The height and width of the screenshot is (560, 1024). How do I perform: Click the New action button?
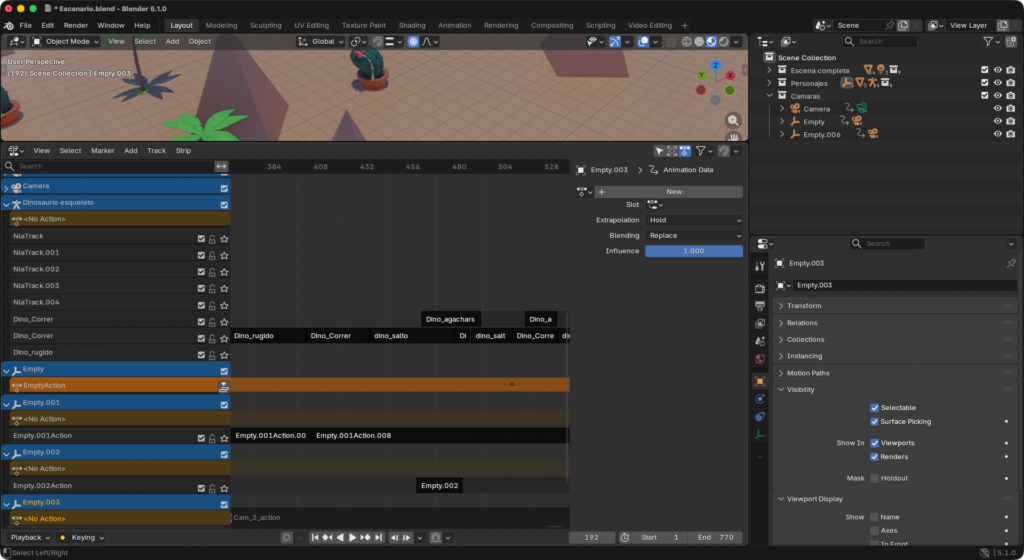point(673,192)
